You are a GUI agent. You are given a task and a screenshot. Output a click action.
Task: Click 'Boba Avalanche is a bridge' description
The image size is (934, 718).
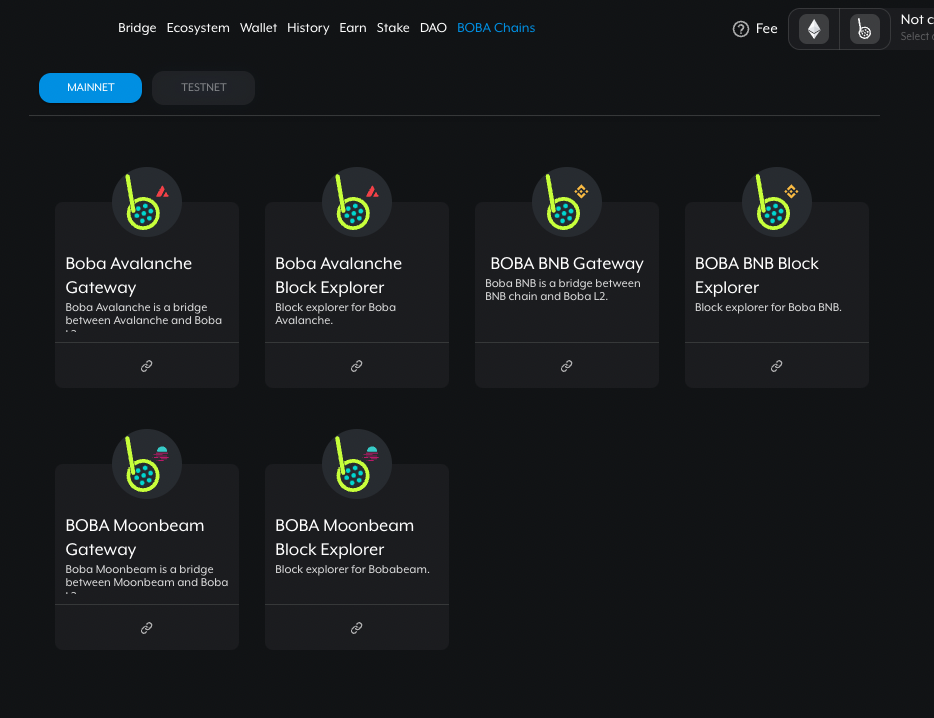pyautogui.click(x=144, y=316)
